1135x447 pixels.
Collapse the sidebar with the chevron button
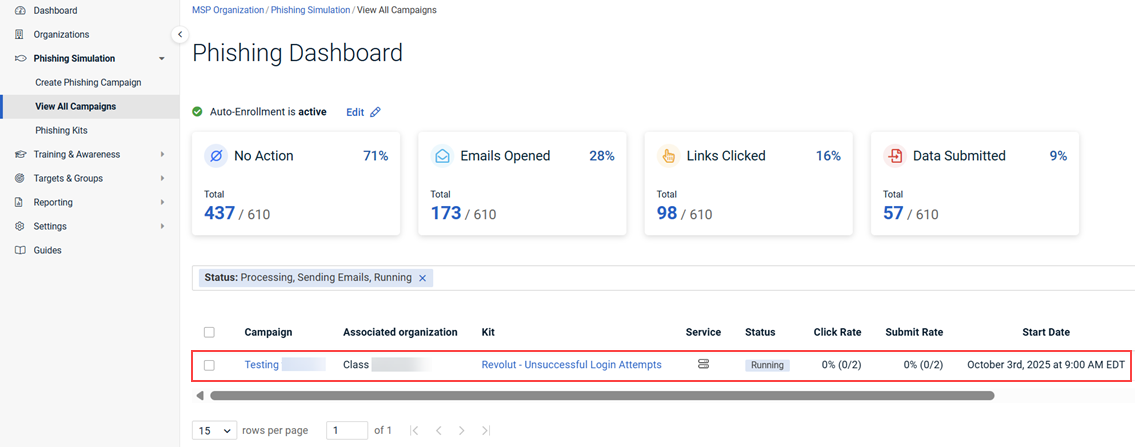click(180, 35)
